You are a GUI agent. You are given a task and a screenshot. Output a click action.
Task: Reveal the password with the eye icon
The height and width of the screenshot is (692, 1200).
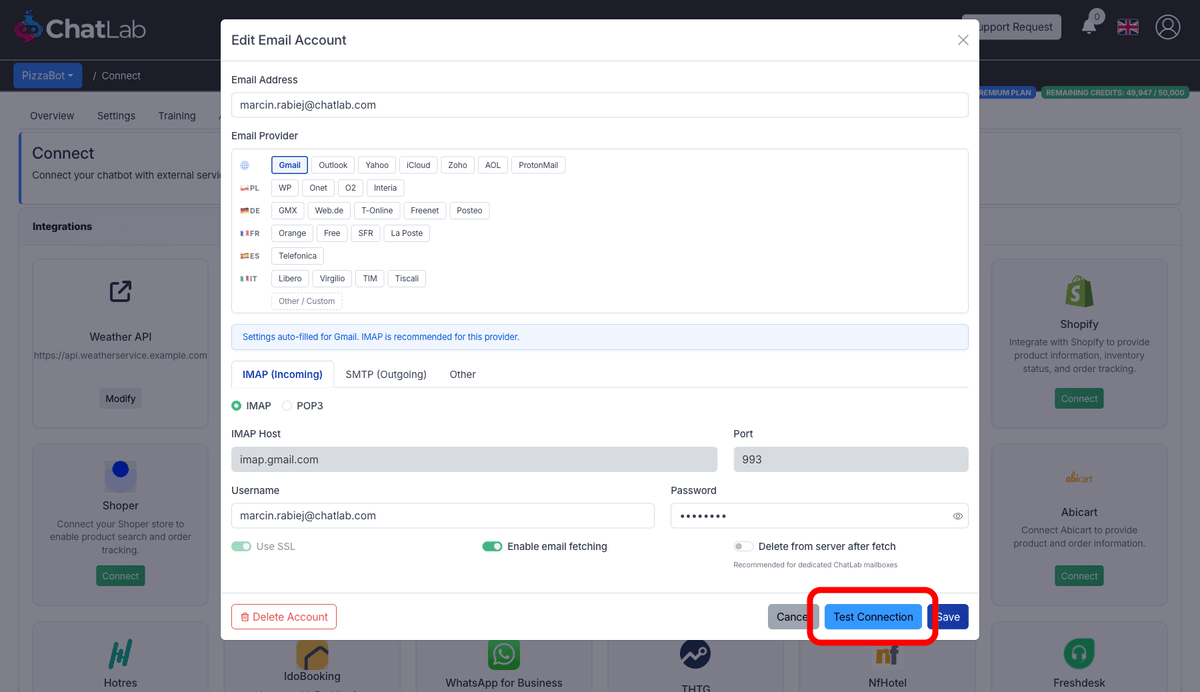click(x=957, y=515)
